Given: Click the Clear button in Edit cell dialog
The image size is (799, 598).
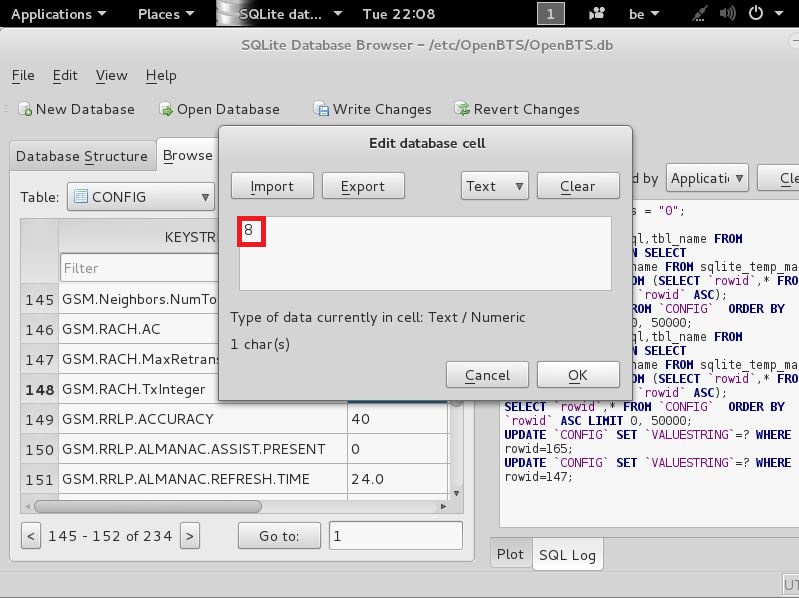Looking at the screenshot, I should [x=578, y=186].
